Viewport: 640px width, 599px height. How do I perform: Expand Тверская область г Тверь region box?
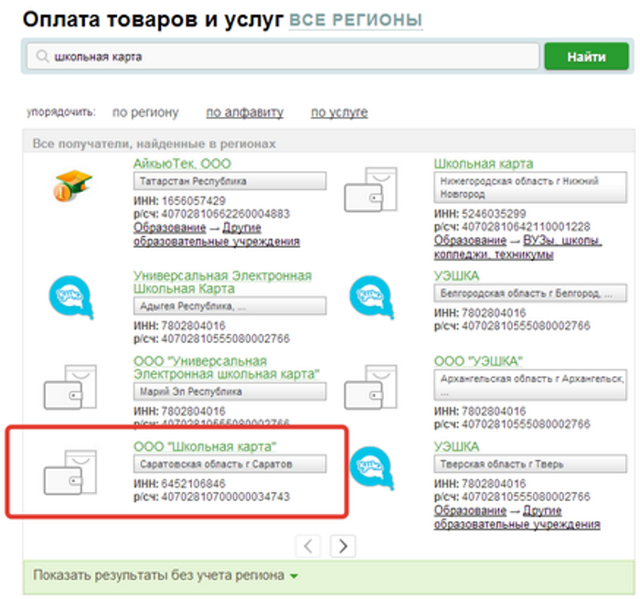(x=530, y=464)
